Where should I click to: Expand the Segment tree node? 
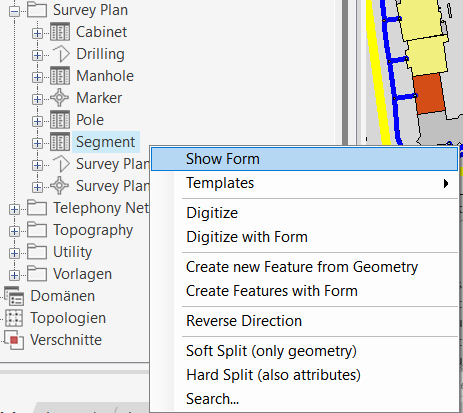37,143
